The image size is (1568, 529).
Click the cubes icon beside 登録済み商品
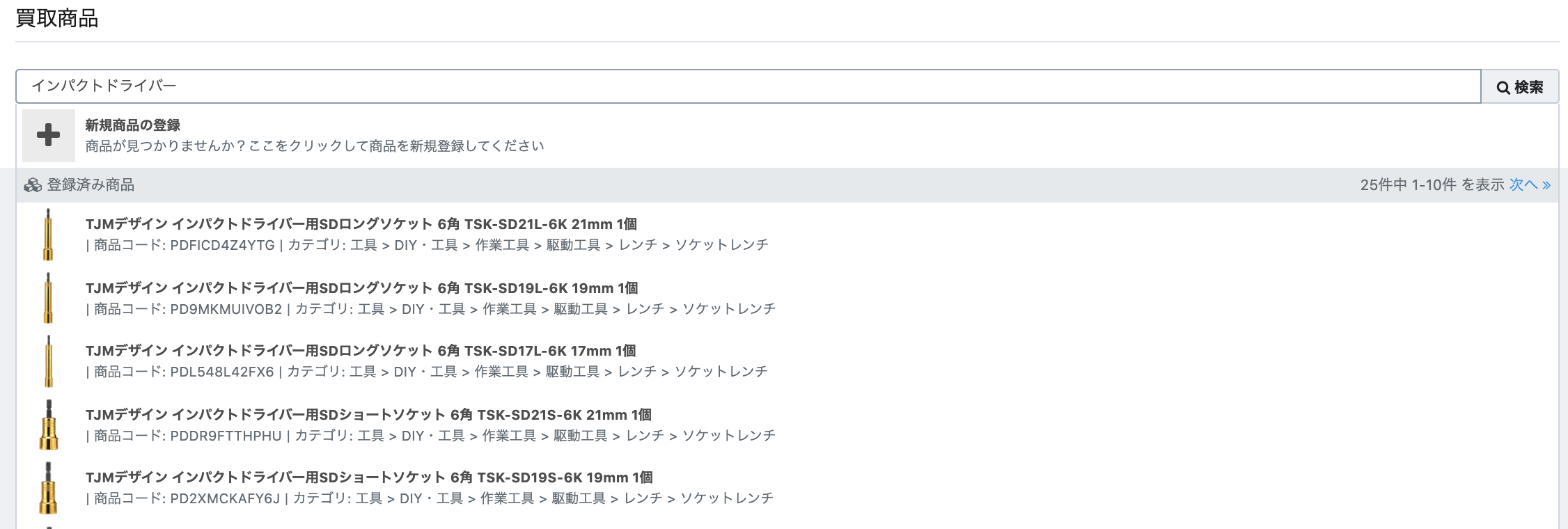(x=33, y=185)
